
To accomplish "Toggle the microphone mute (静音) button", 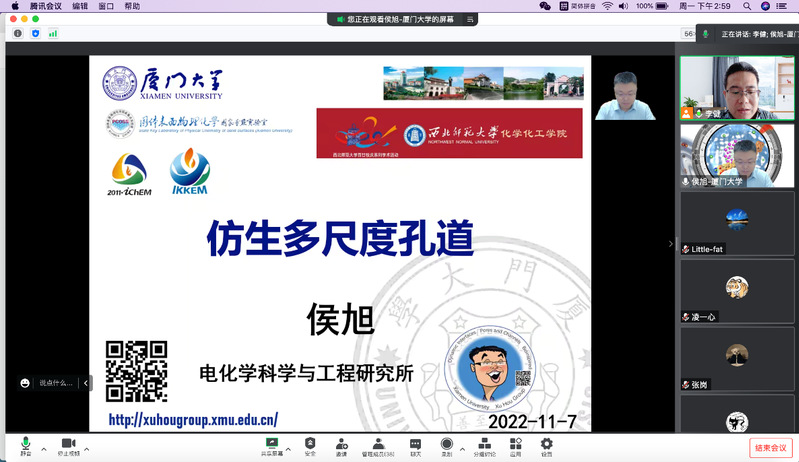I will 26,445.
